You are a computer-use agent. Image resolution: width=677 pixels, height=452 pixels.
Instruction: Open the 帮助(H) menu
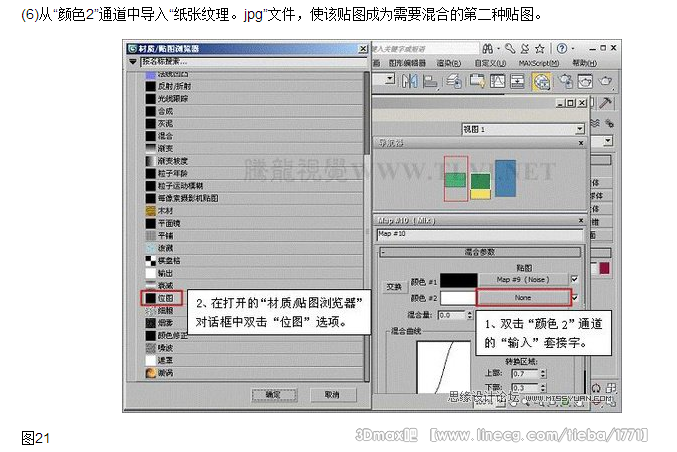[x=584, y=63]
